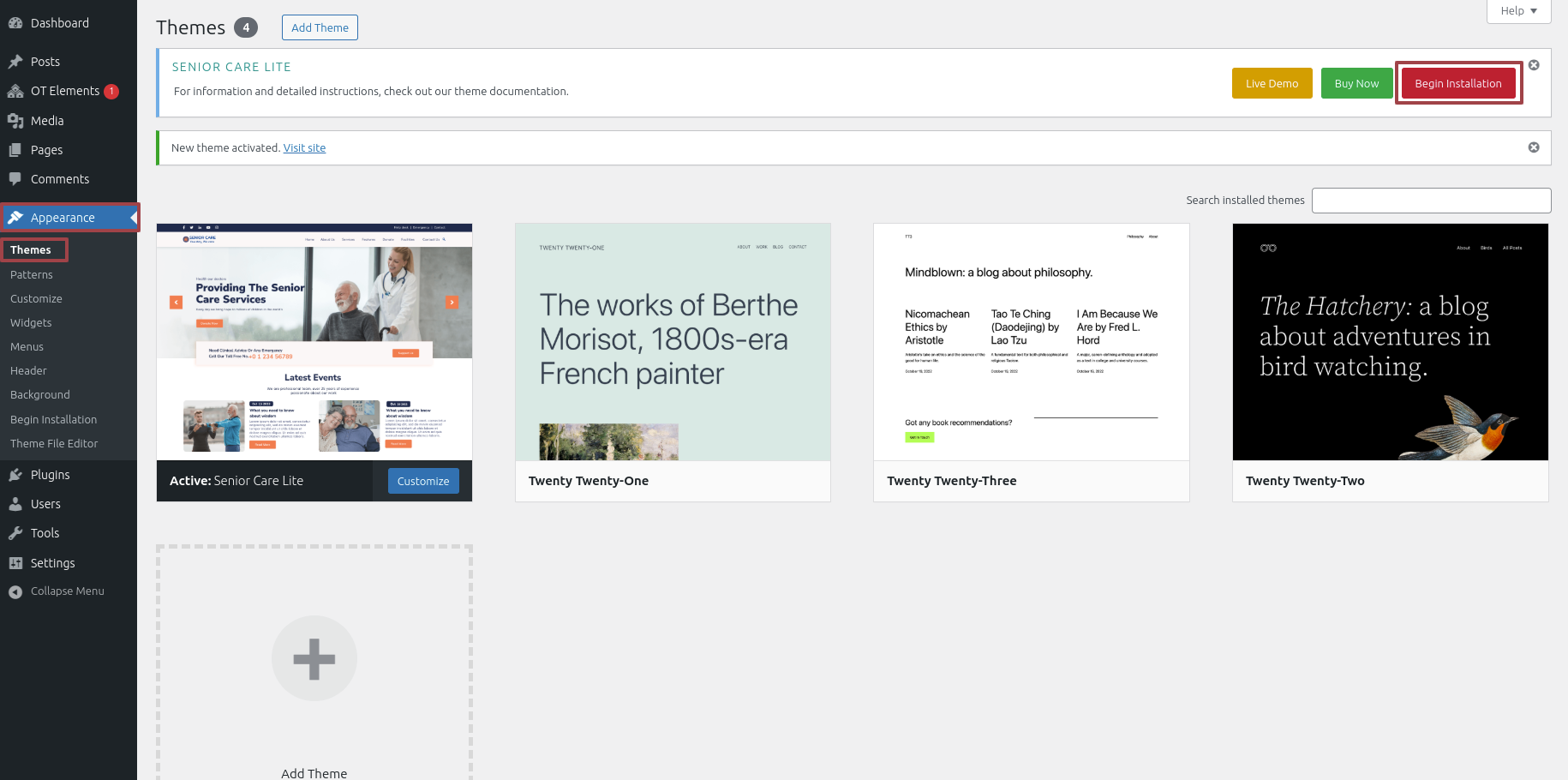Click the Users person icon
The height and width of the screenshot is (780, 1568).
15,504
